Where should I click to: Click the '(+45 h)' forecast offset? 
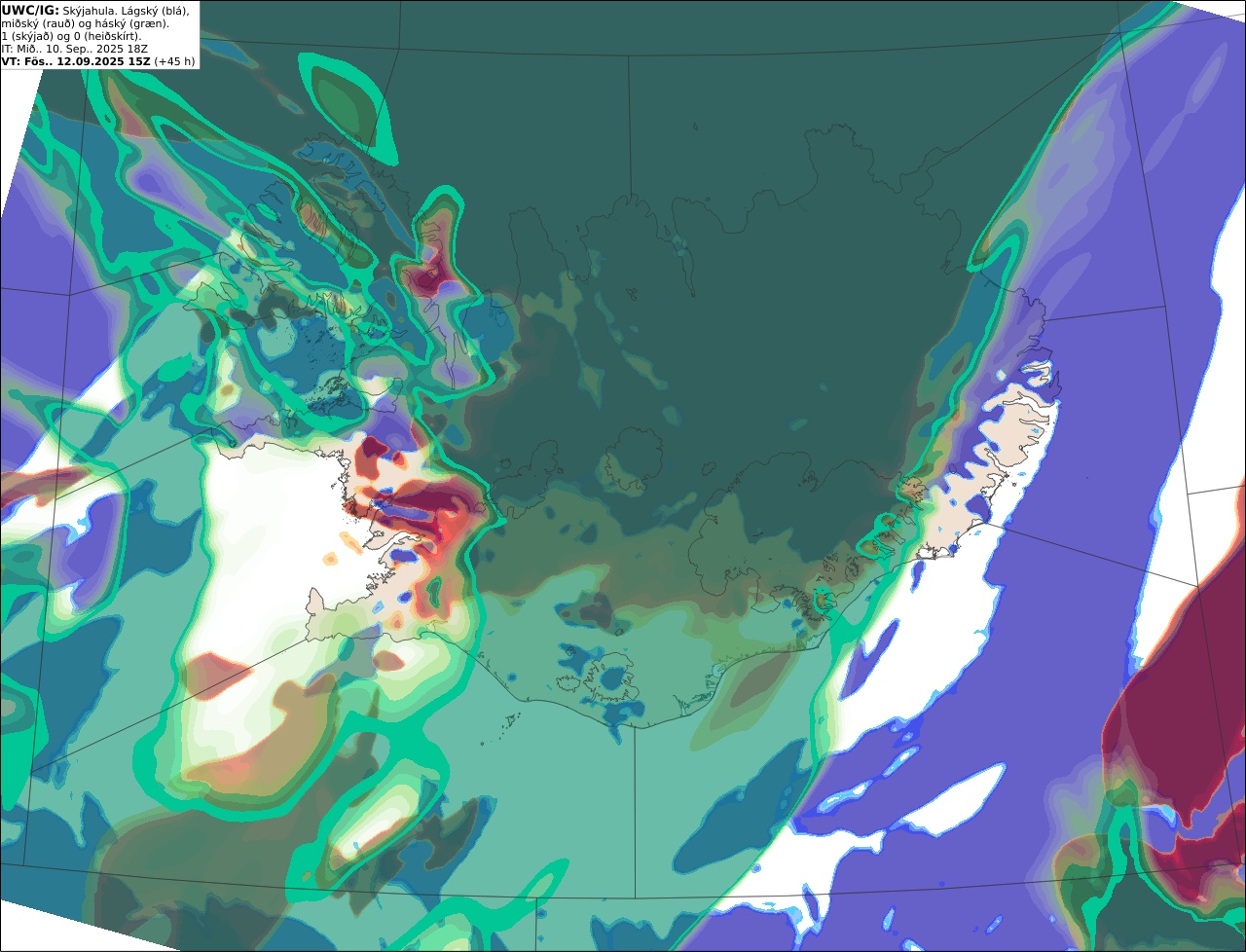pos(174,61)
